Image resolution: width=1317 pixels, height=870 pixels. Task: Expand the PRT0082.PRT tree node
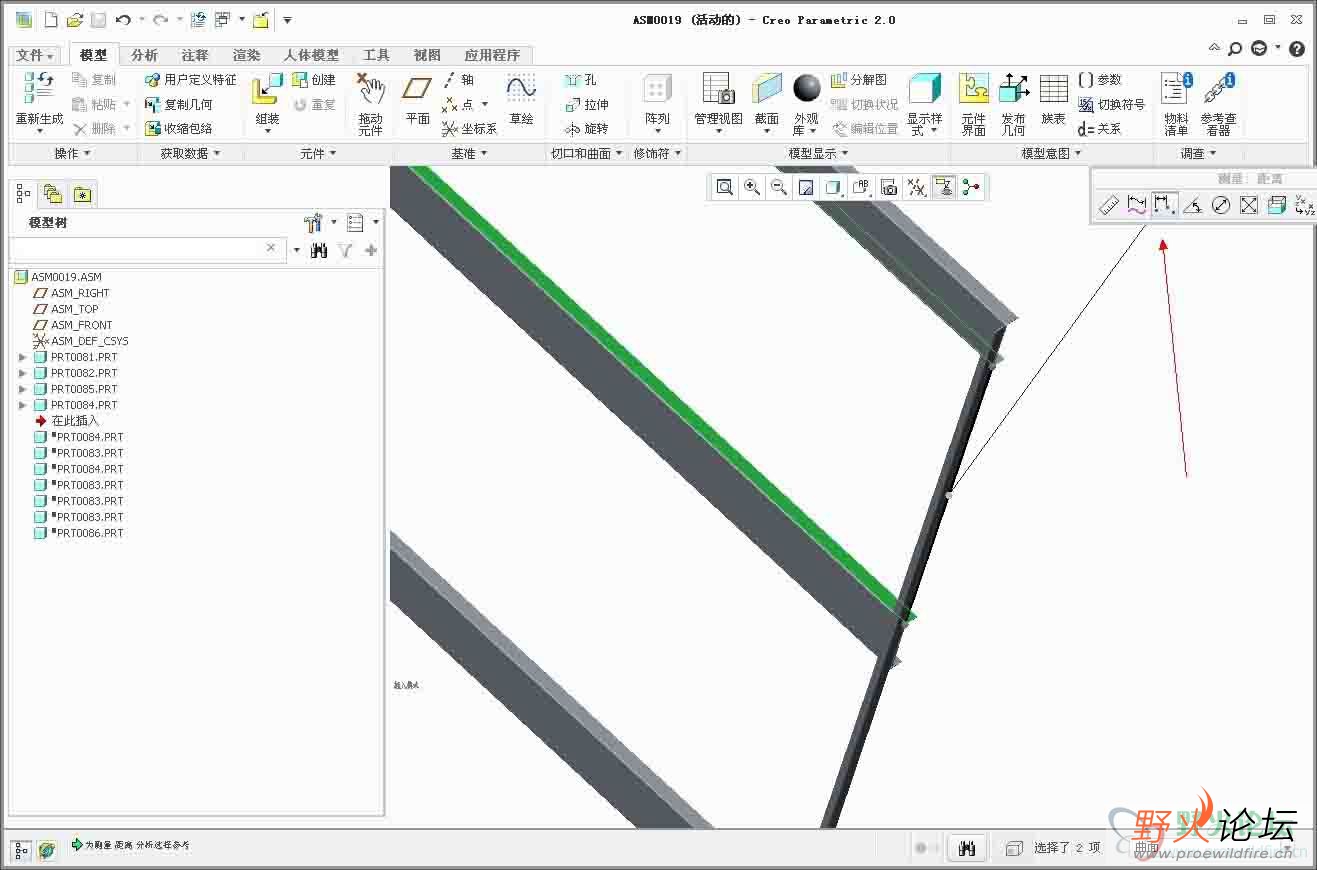(x=23, y=373)
